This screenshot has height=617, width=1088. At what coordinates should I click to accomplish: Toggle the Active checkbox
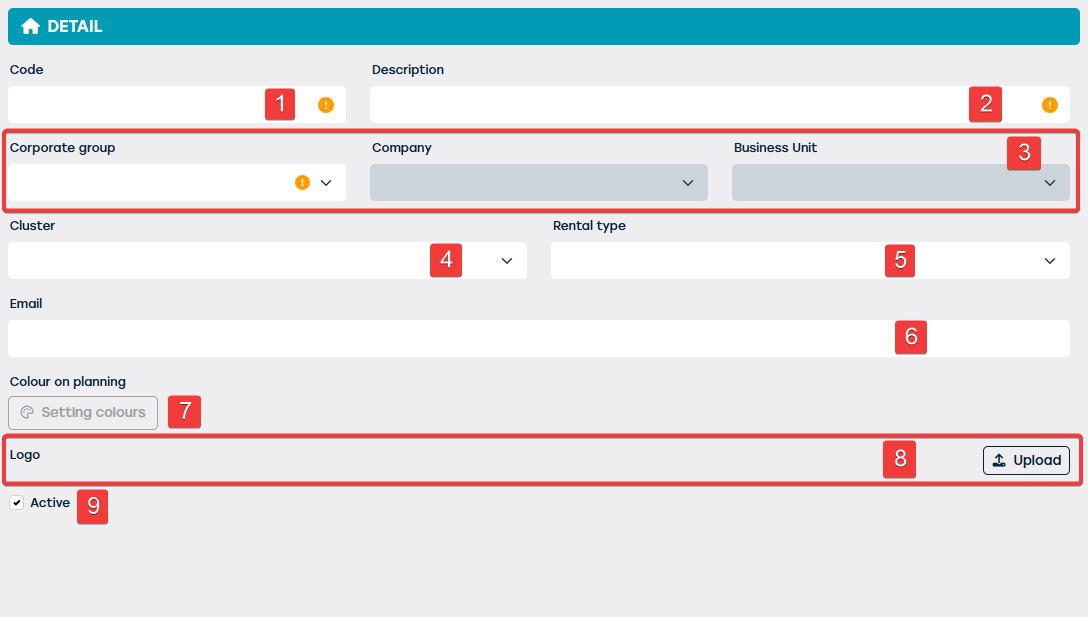point(17,502)
